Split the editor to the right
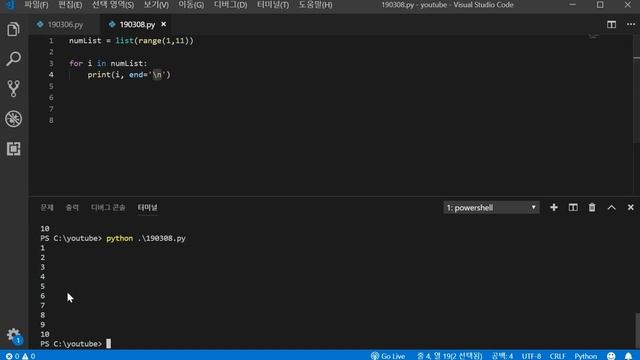 [x=611, y=24]
